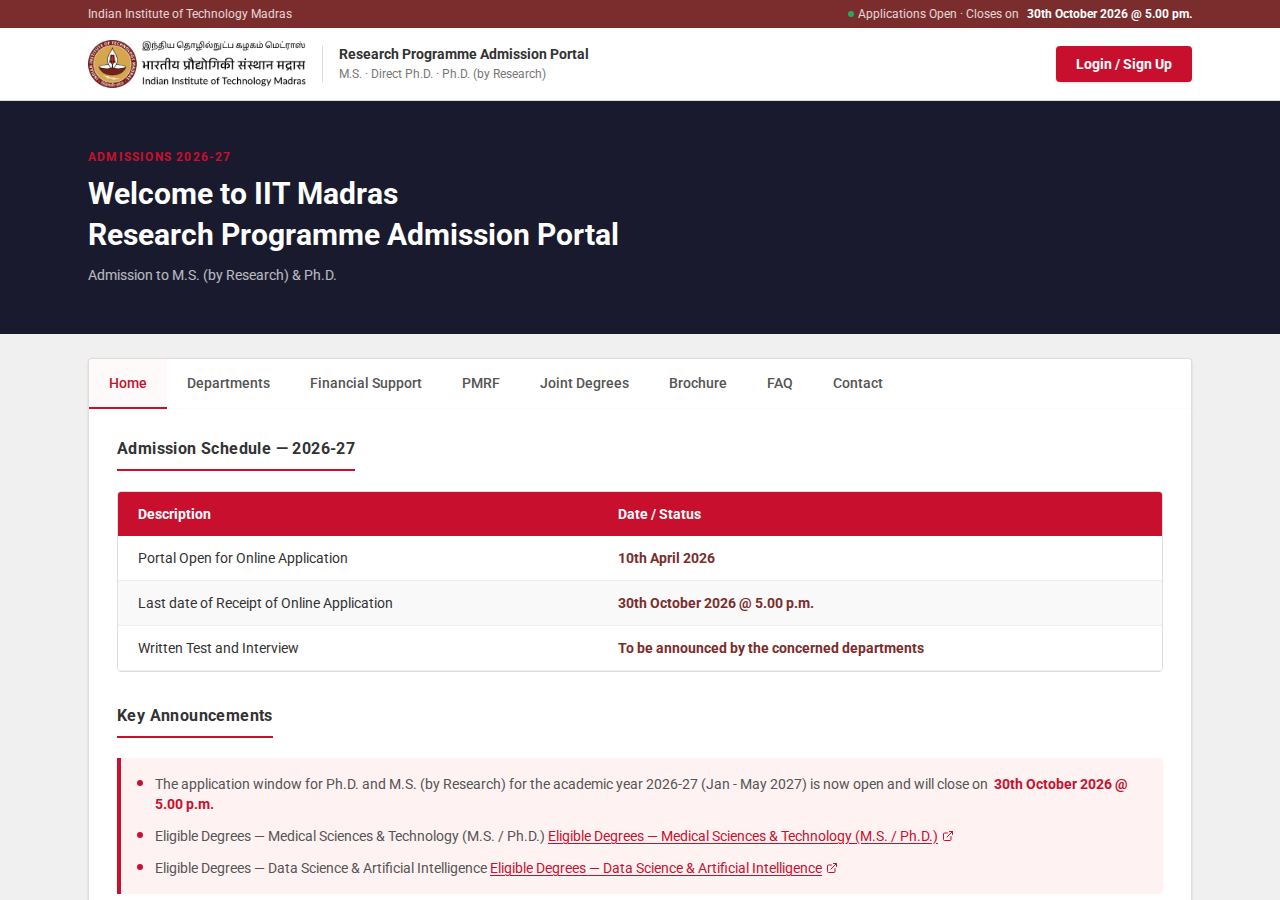Screen dimensions: 1280x900
Task: Switch to the Departments tab
Action: [228, 383]
